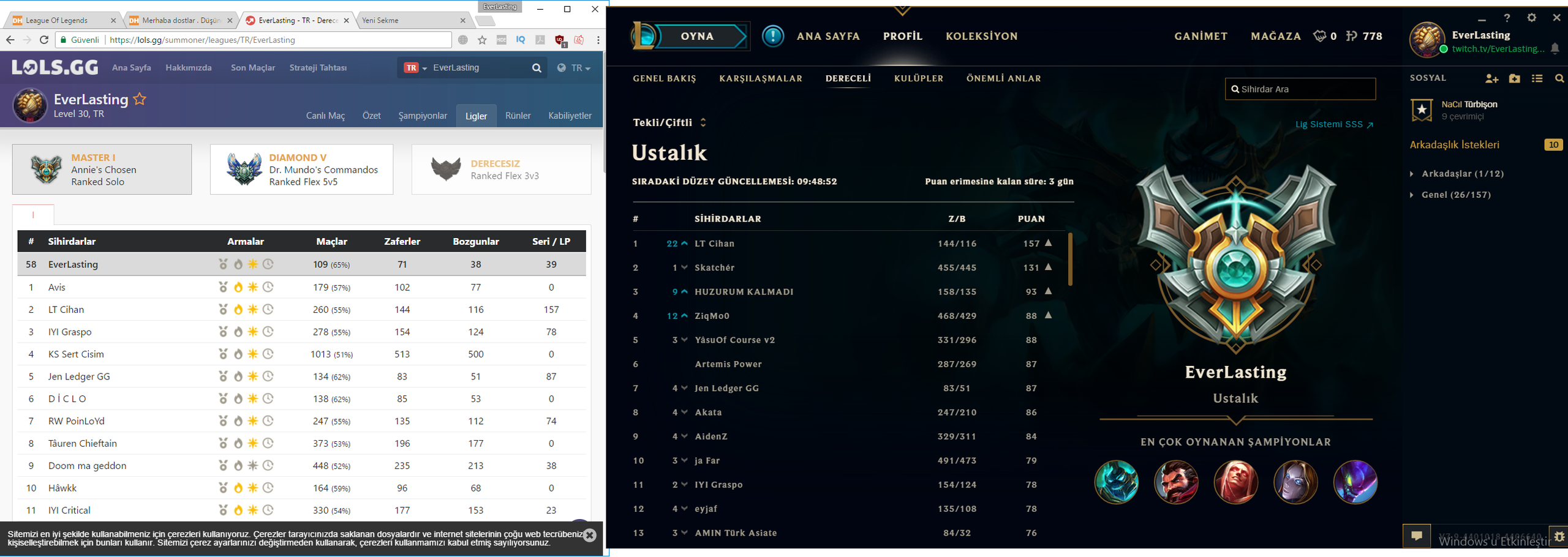This screenshot has width=1568, height=557.
Task: Open the ÖNEMLİ ANLAR profile tab
Action: pyautogui.click(x=1003, y=78)
